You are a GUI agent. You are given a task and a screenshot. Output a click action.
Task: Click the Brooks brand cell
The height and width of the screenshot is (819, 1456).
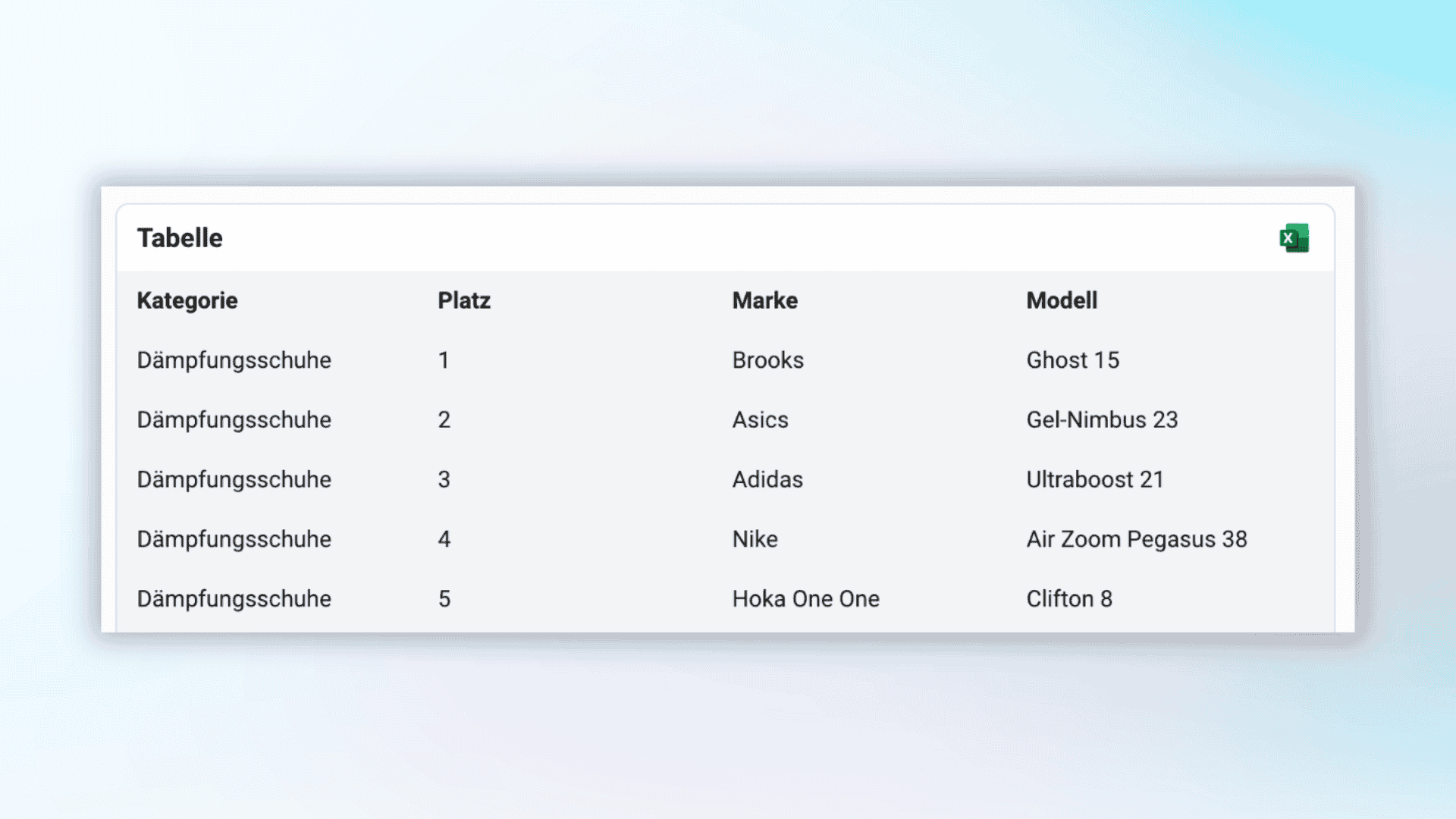(767, 360)
